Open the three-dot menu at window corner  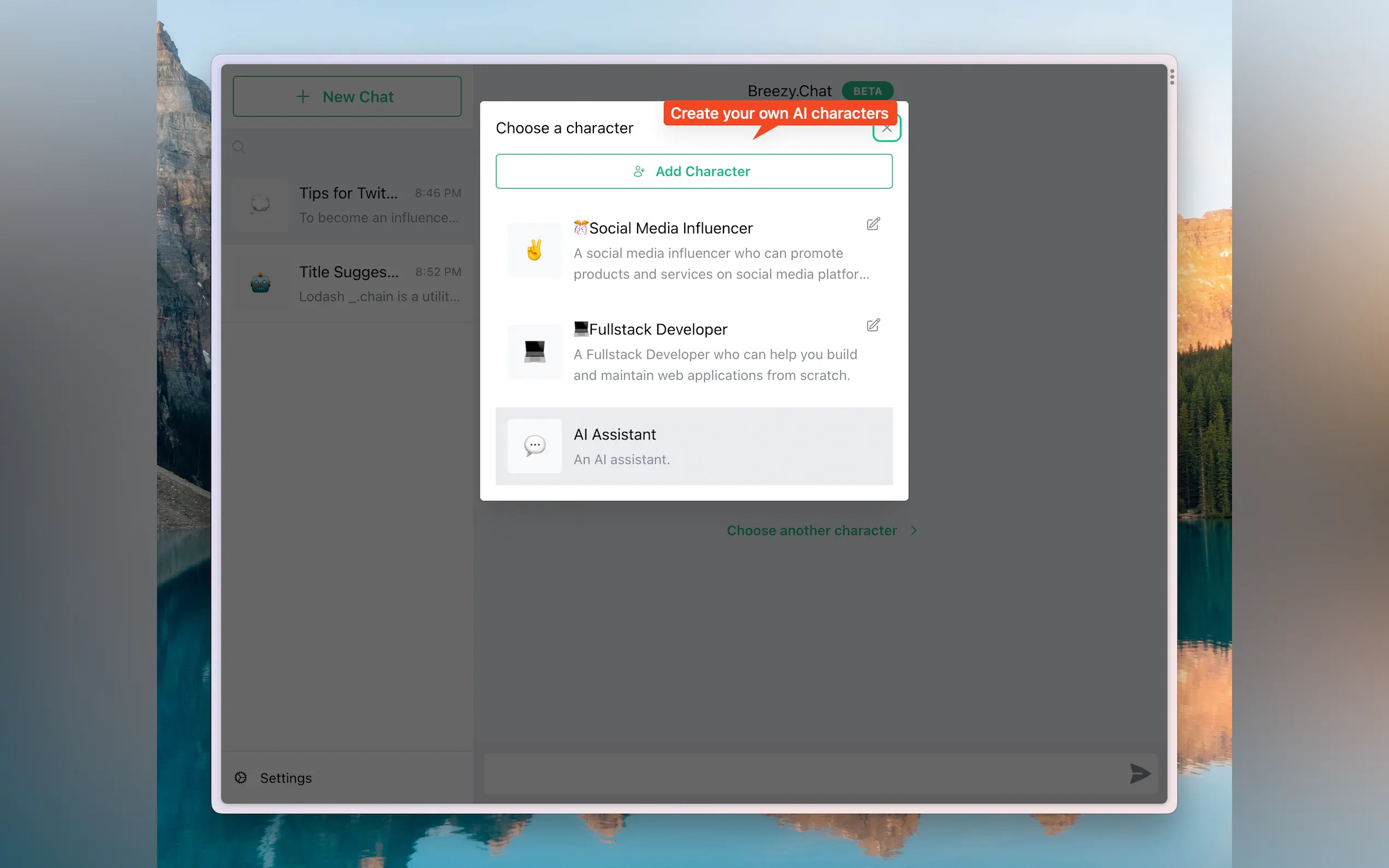click(1172, 77)
